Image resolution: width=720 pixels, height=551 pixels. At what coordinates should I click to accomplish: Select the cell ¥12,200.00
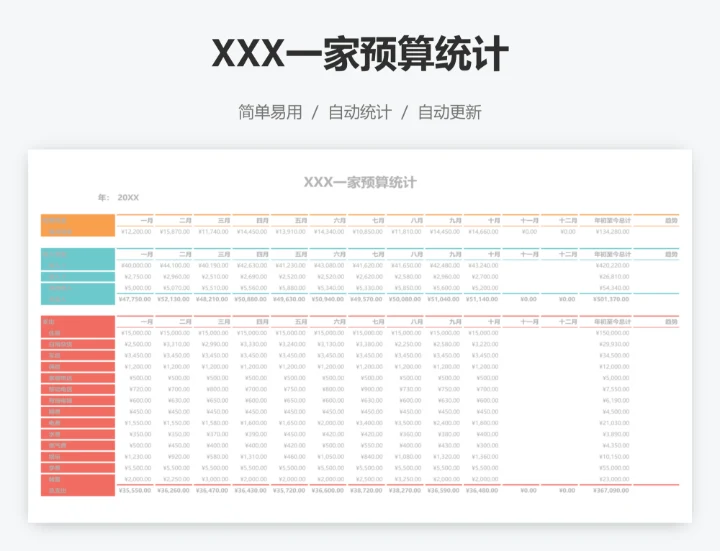[136, 231]
